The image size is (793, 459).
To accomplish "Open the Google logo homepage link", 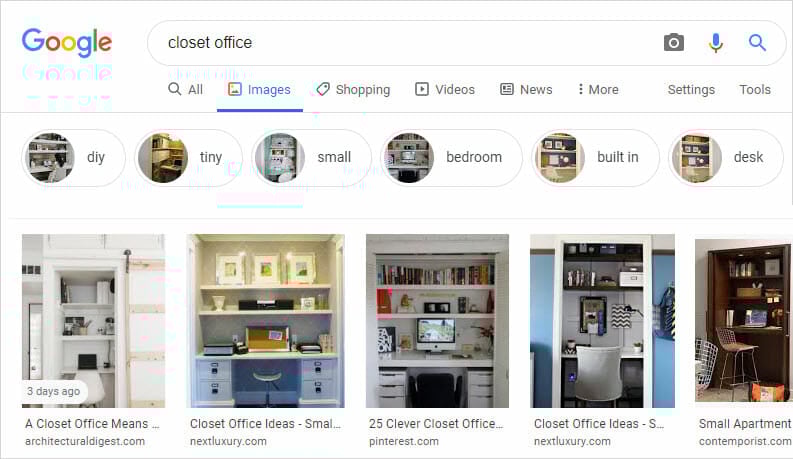I will (67, 42).
